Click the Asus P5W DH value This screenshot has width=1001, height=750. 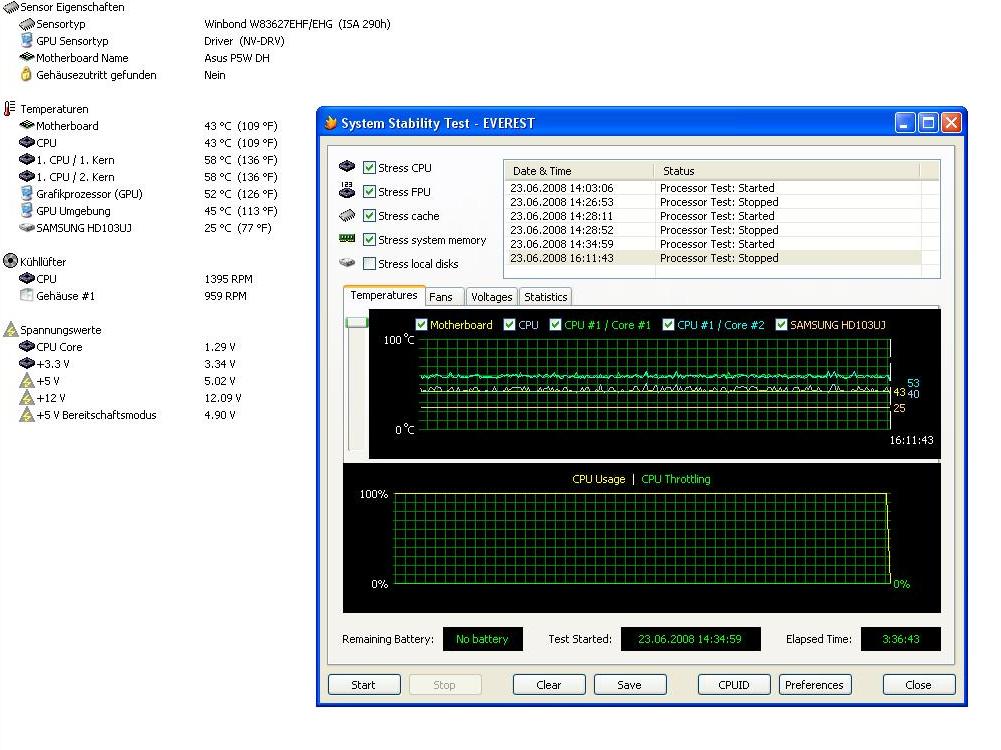point(237,57)
